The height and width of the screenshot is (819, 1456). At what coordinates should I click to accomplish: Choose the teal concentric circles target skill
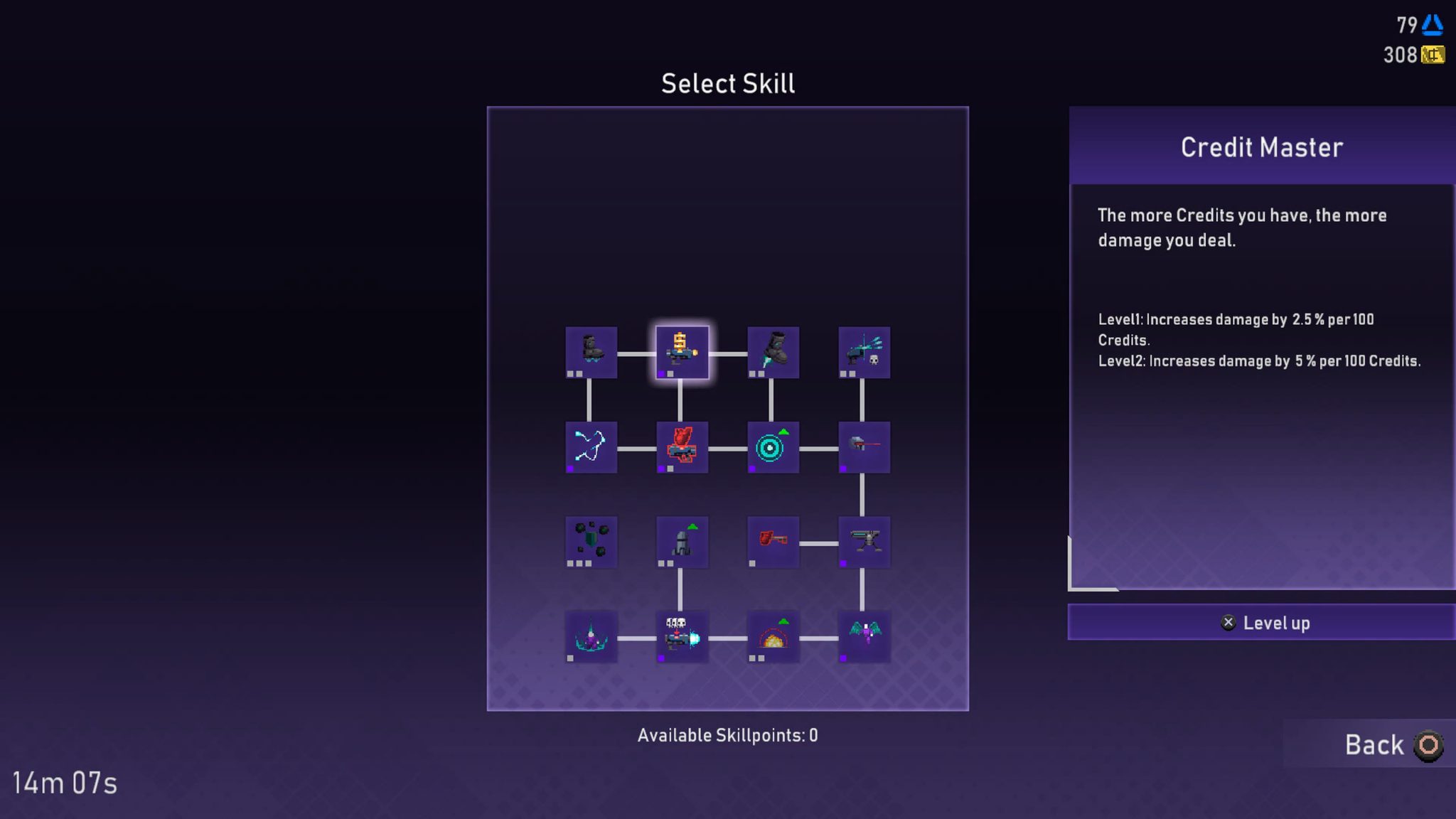[x=772, y=446]
